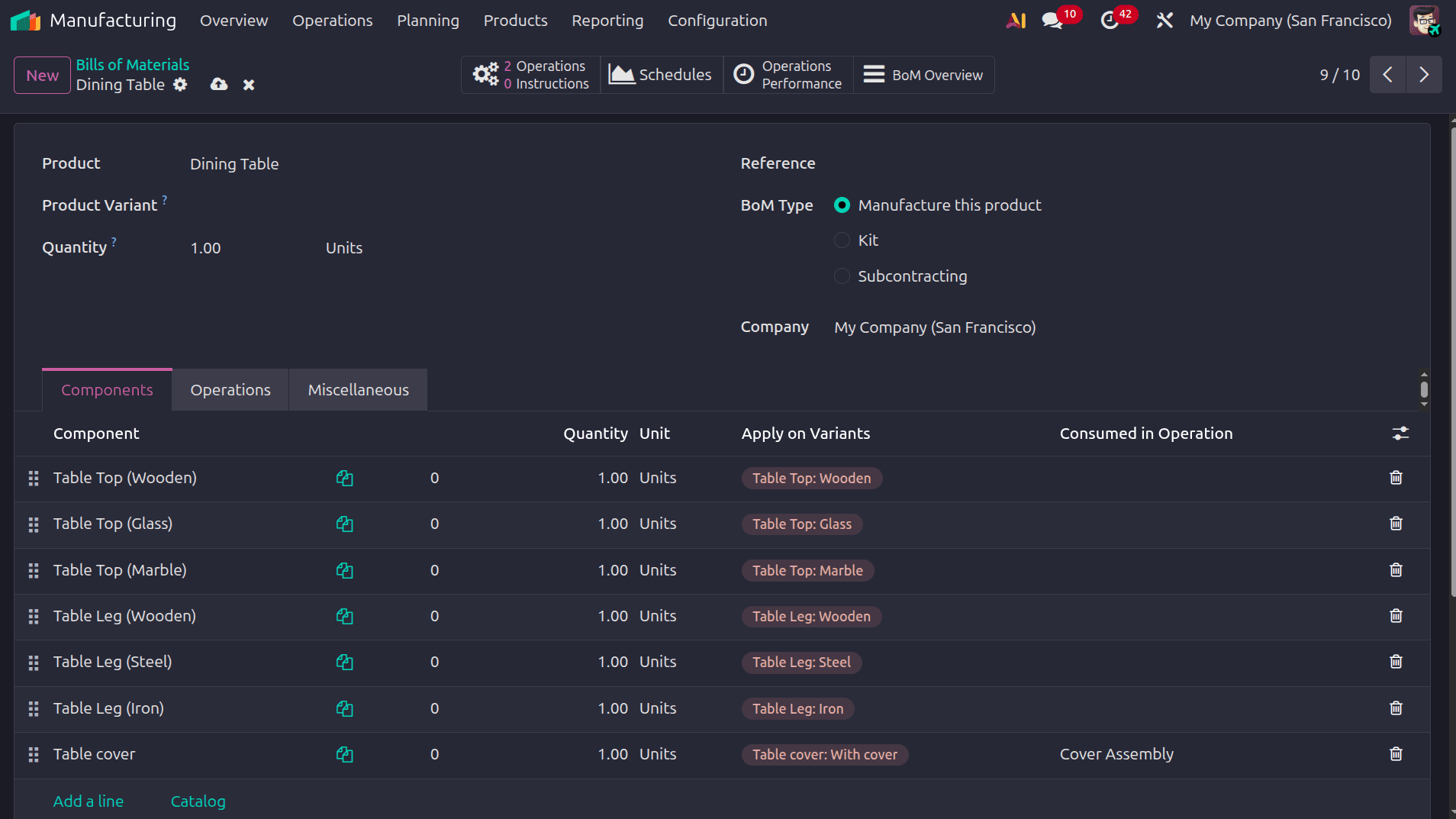Click the Table Top: Wooden variant tag
1456x819 pixels.
812,479
